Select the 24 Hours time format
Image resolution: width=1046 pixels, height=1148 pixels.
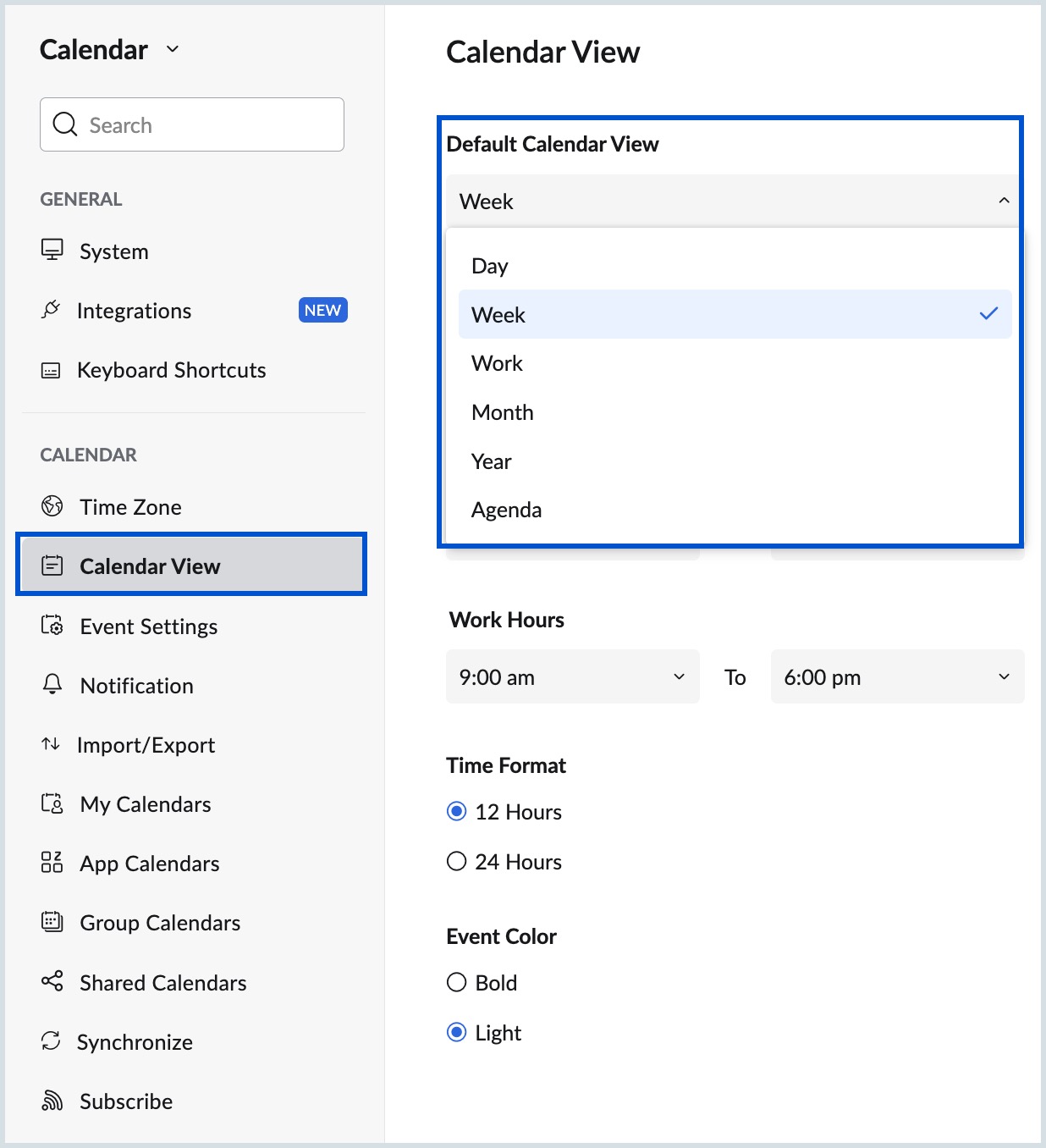(457, 861)
